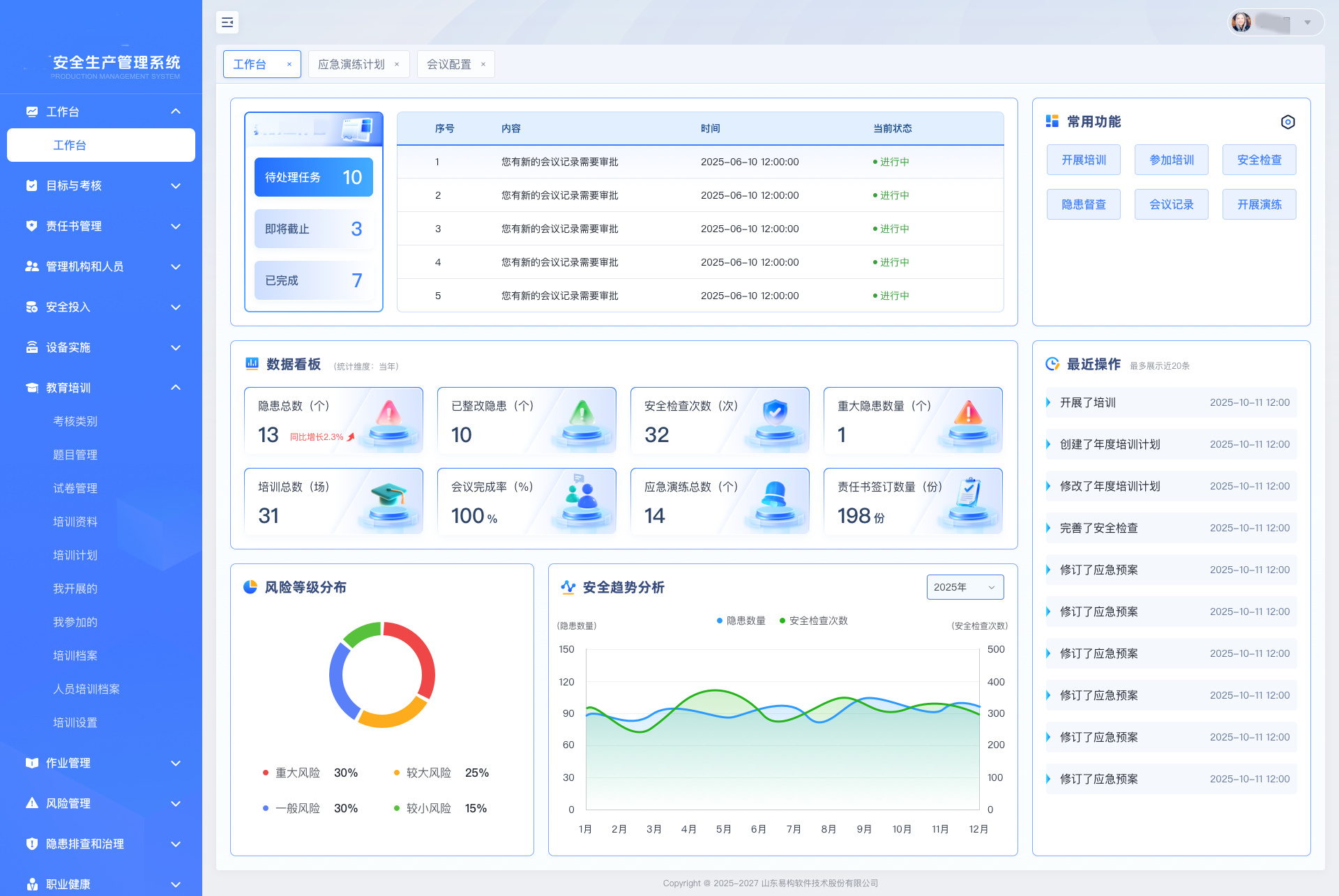Collapse the 教育培训 menu section
Screen dimensions: 1339x896
point(176,388)
